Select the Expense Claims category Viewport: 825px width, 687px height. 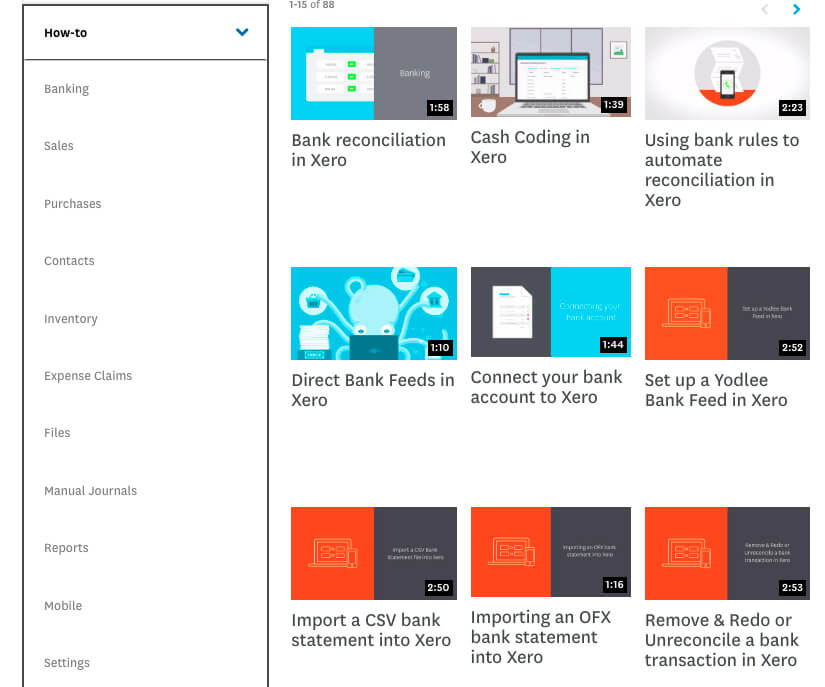pyautogui.click(x=88, y=376)
